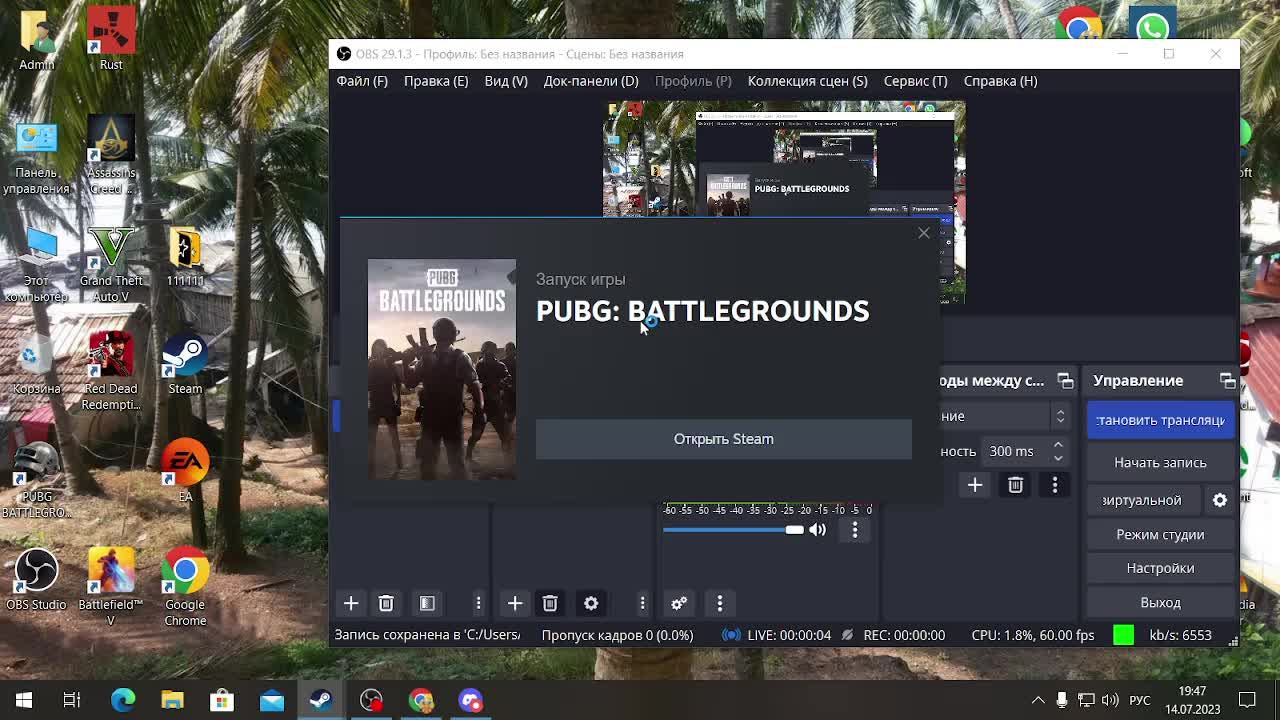Screen dimensions: 1280x720
Task: Delete the selected scene
Action: coord(386,603)
